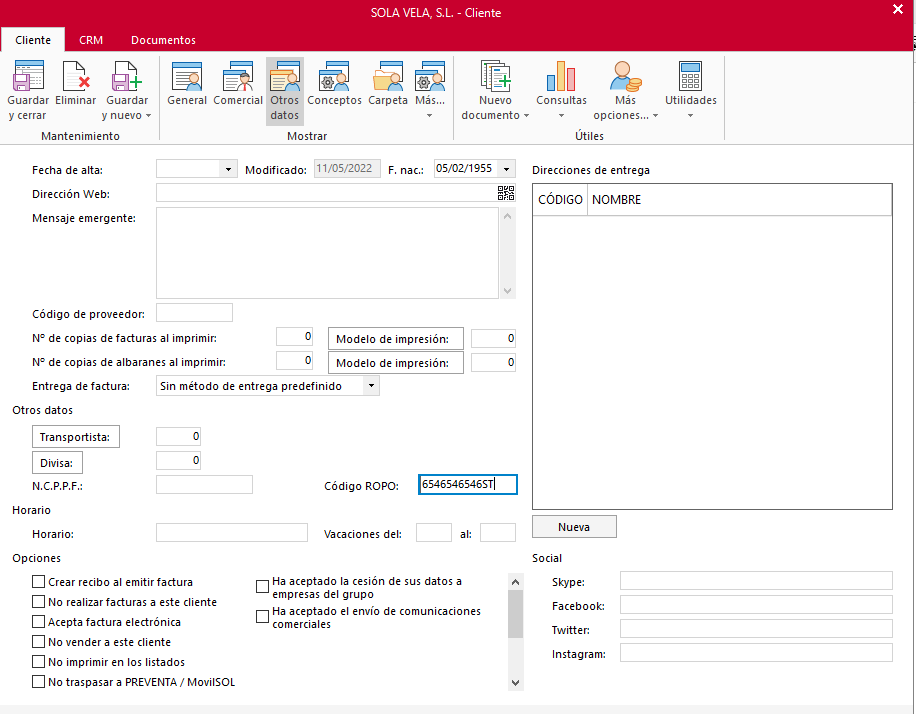Click the Más... icon in Mostrar
This screenshot has width=916, height=714.
[x=430, y=76]
